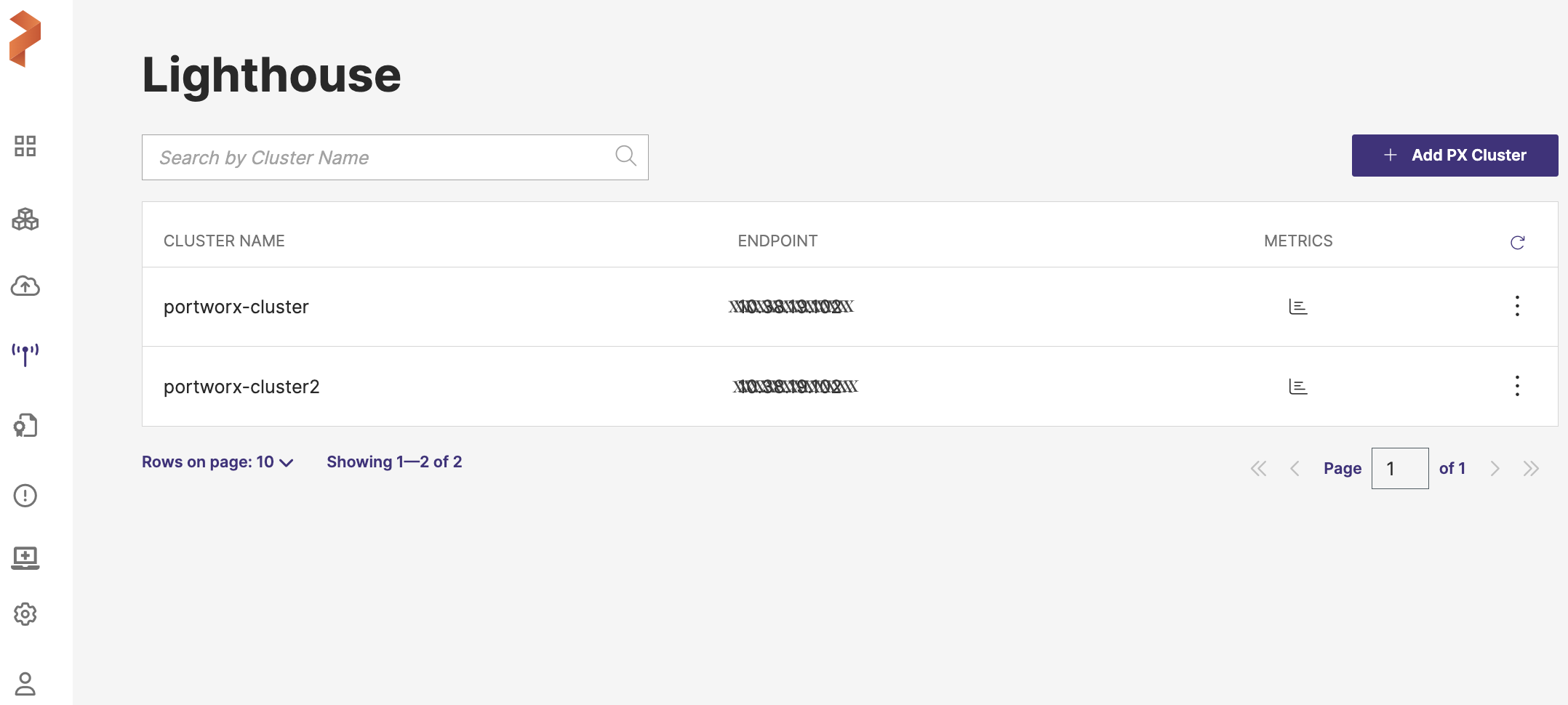1568x705 pixels.
Task: Open the license certificate icon in sidebar
Action: pos(25,425)
